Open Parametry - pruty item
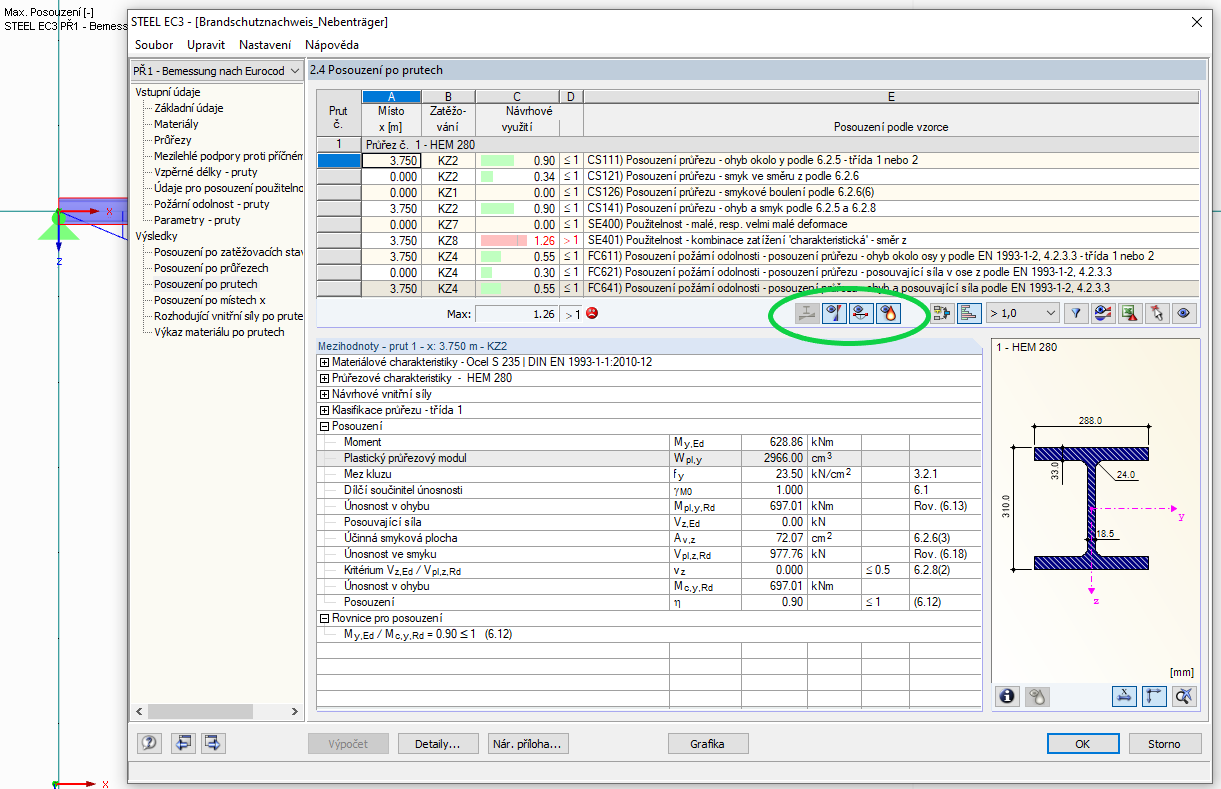1221x789 pixels. 197,220
